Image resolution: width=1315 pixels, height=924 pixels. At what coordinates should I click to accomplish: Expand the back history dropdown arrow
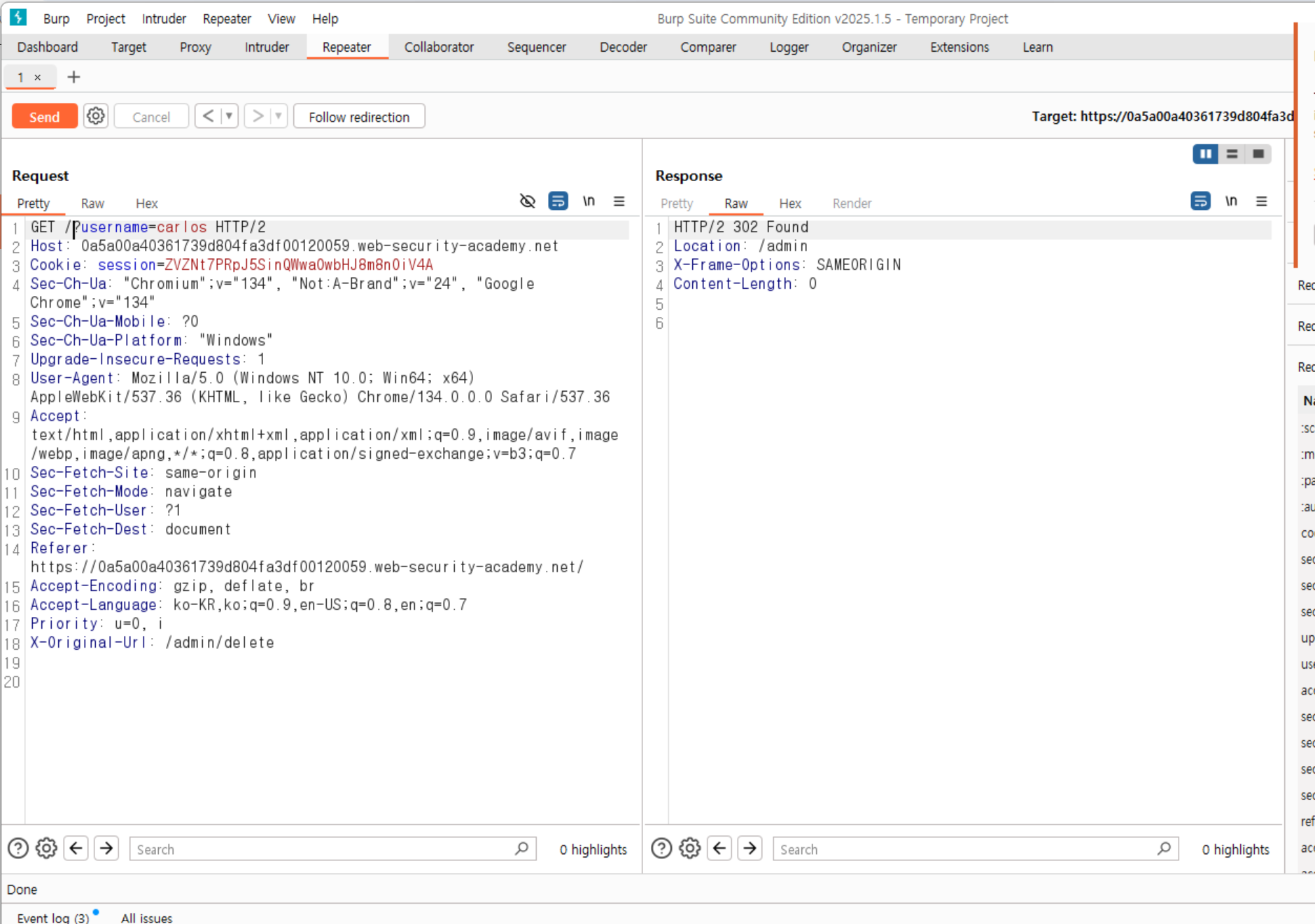point(229,116)
